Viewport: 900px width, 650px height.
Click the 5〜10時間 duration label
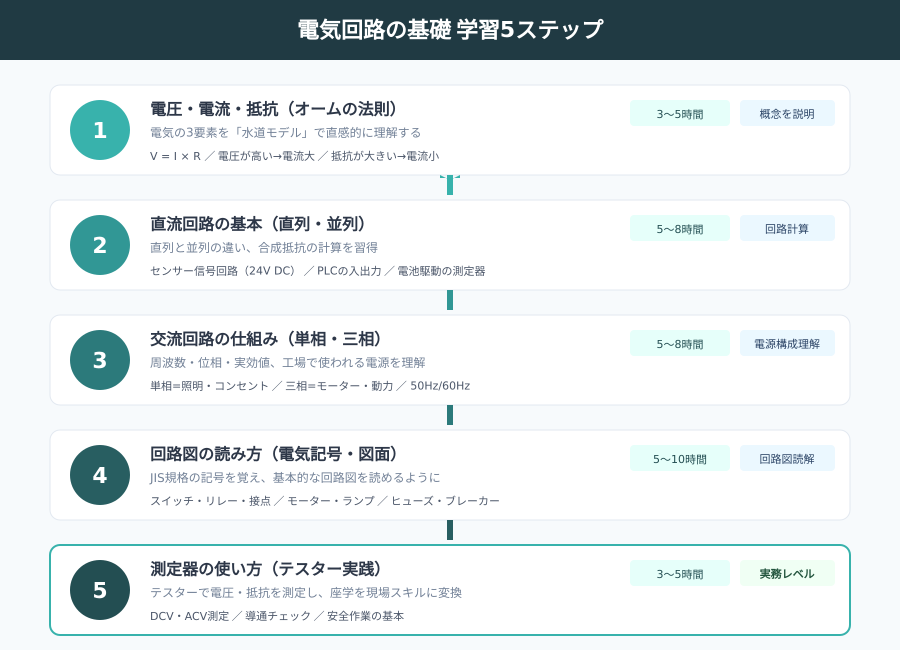tap(679, 459)
